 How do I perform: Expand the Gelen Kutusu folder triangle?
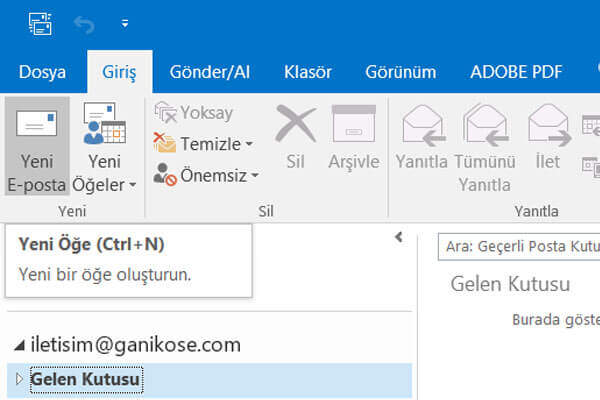(x=19, y=379)
